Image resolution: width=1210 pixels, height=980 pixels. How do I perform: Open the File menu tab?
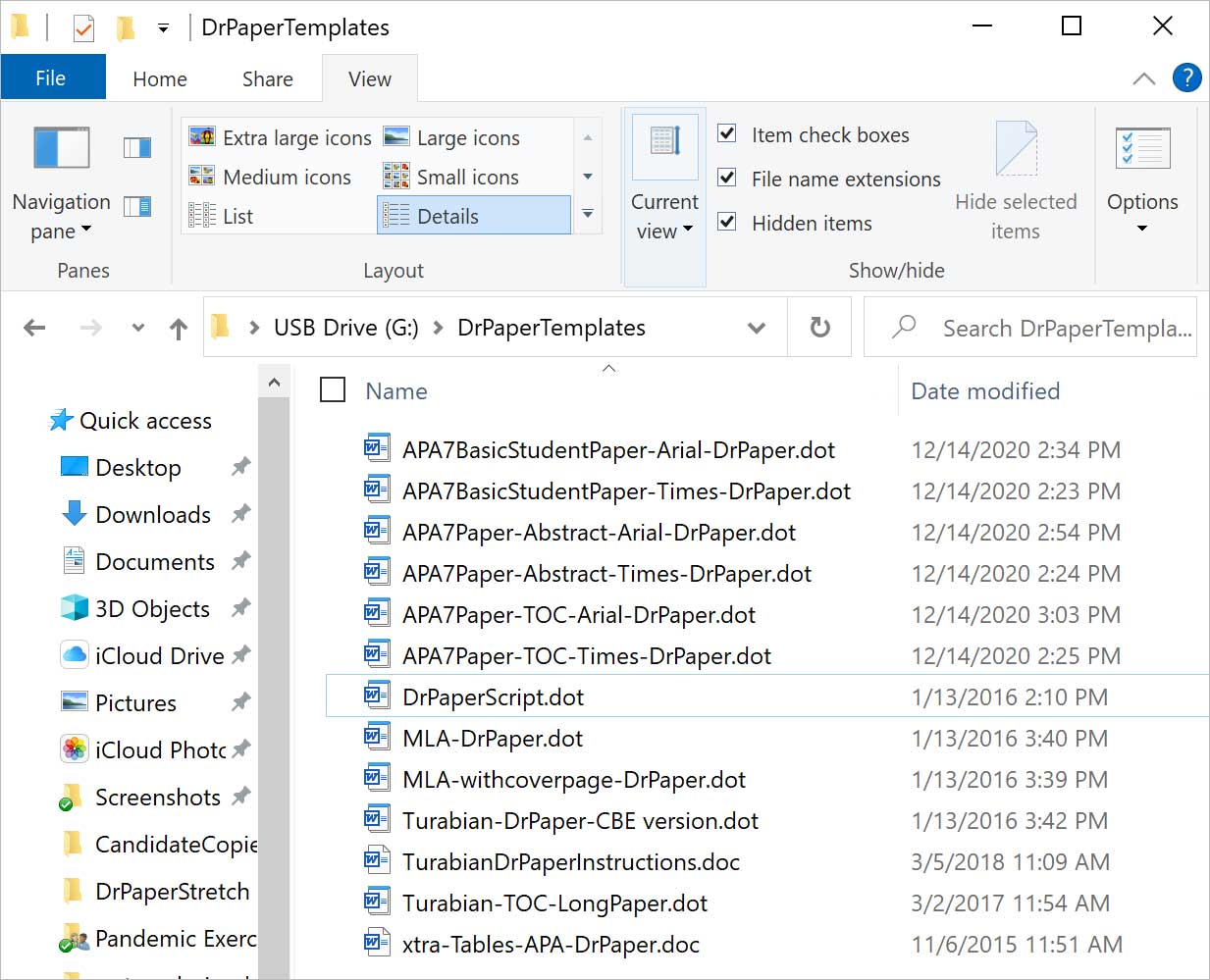[x=51, y=78]
